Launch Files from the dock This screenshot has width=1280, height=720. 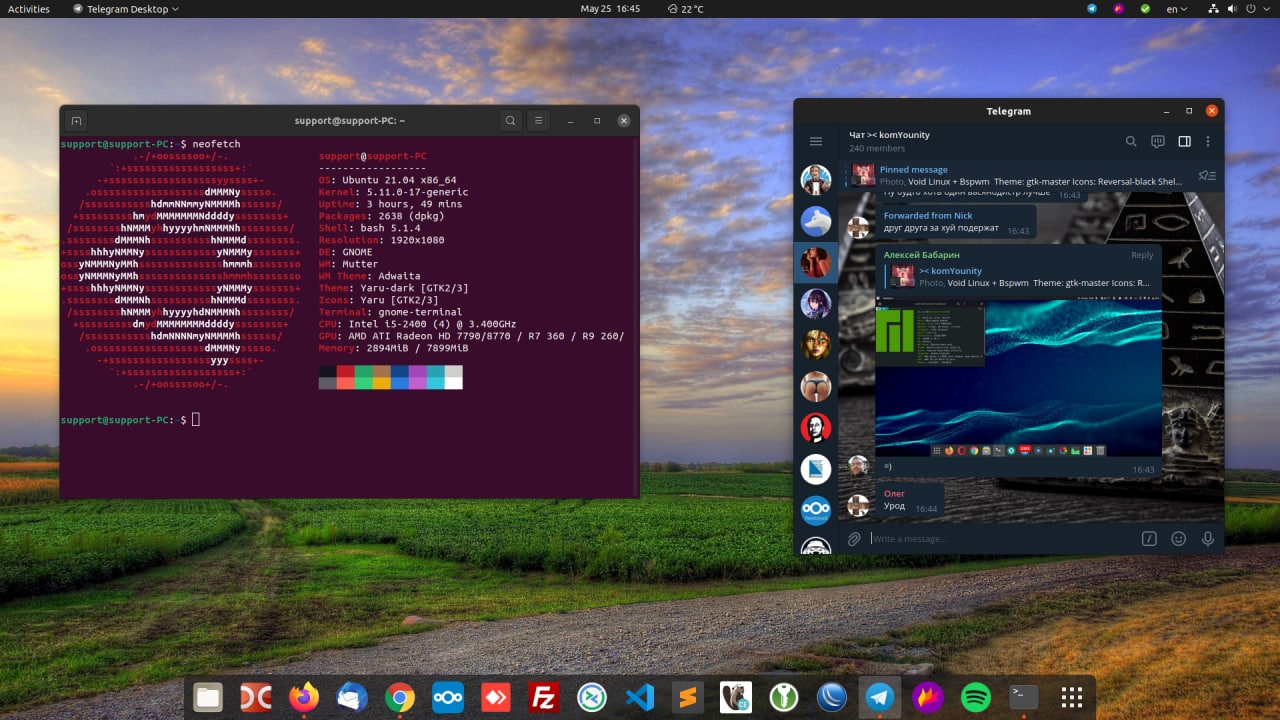click(208, 697)
